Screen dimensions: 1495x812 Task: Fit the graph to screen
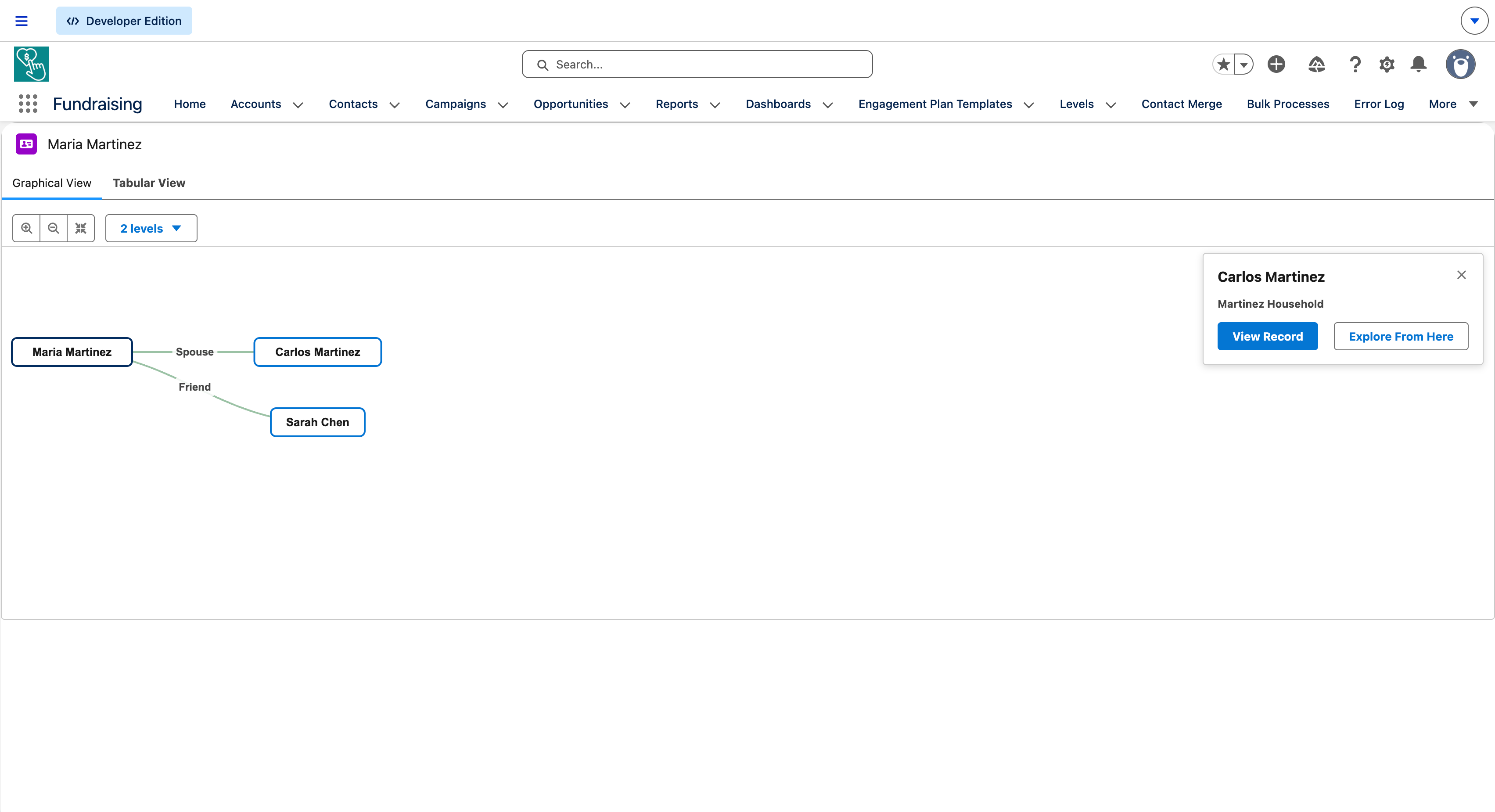(x=81, y=228)
